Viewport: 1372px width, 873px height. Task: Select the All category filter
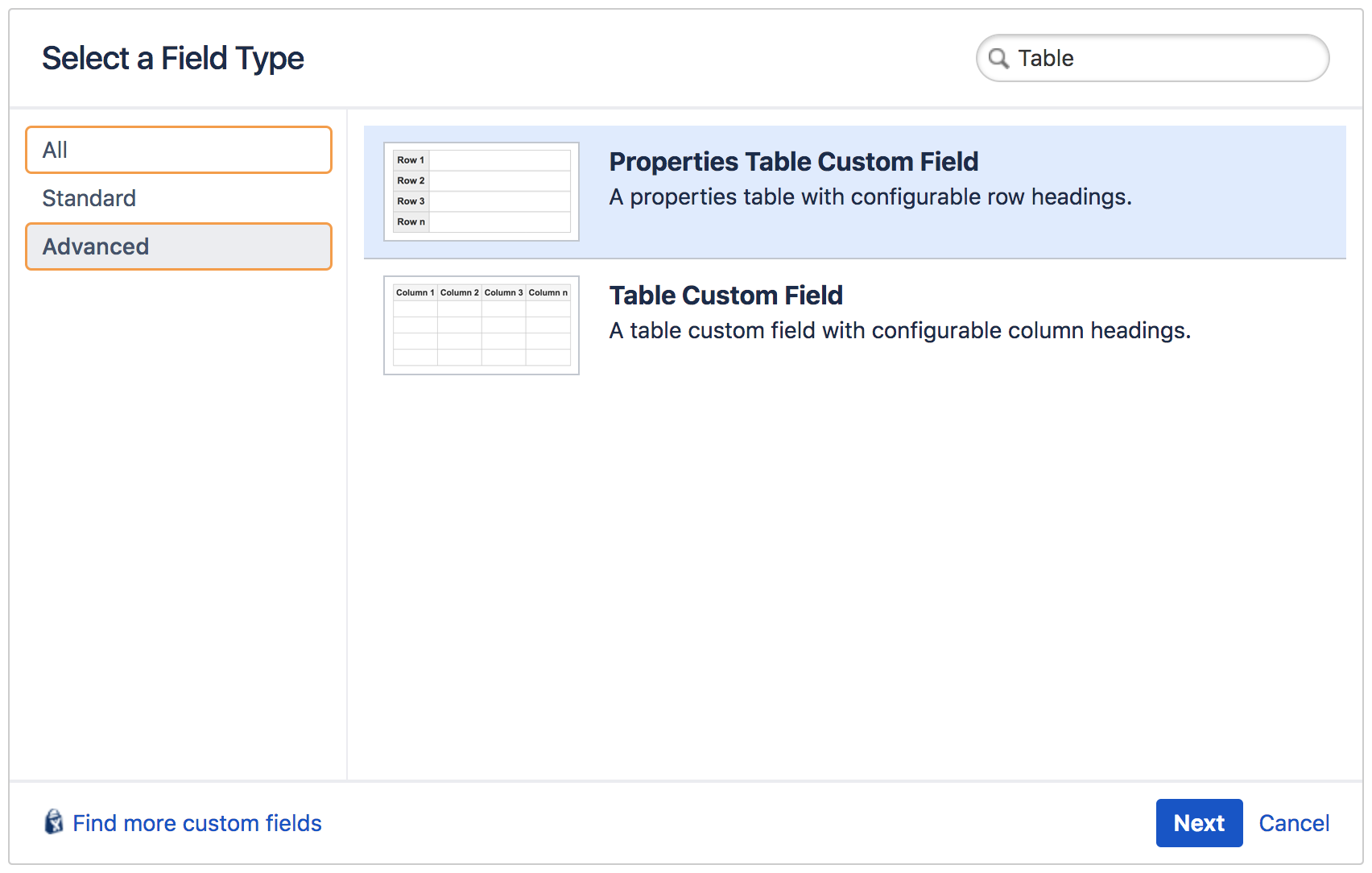178,150
